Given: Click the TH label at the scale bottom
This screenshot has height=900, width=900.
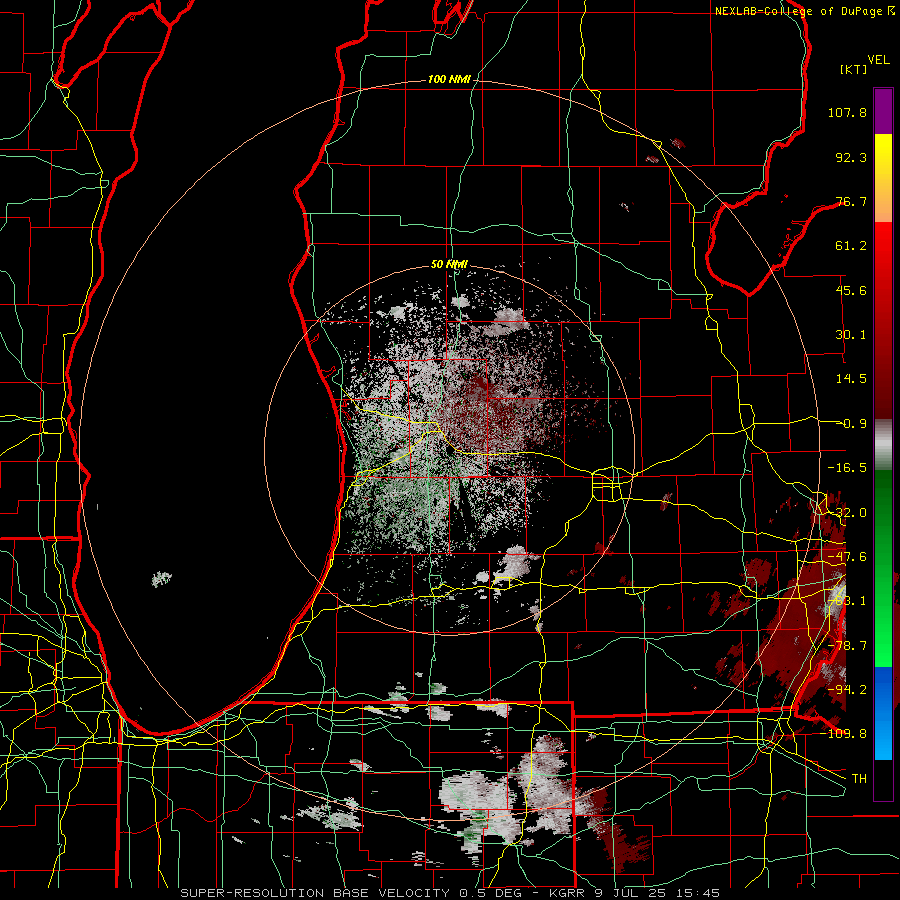Looking at the screenshot, I should click(x=859, y=778).
